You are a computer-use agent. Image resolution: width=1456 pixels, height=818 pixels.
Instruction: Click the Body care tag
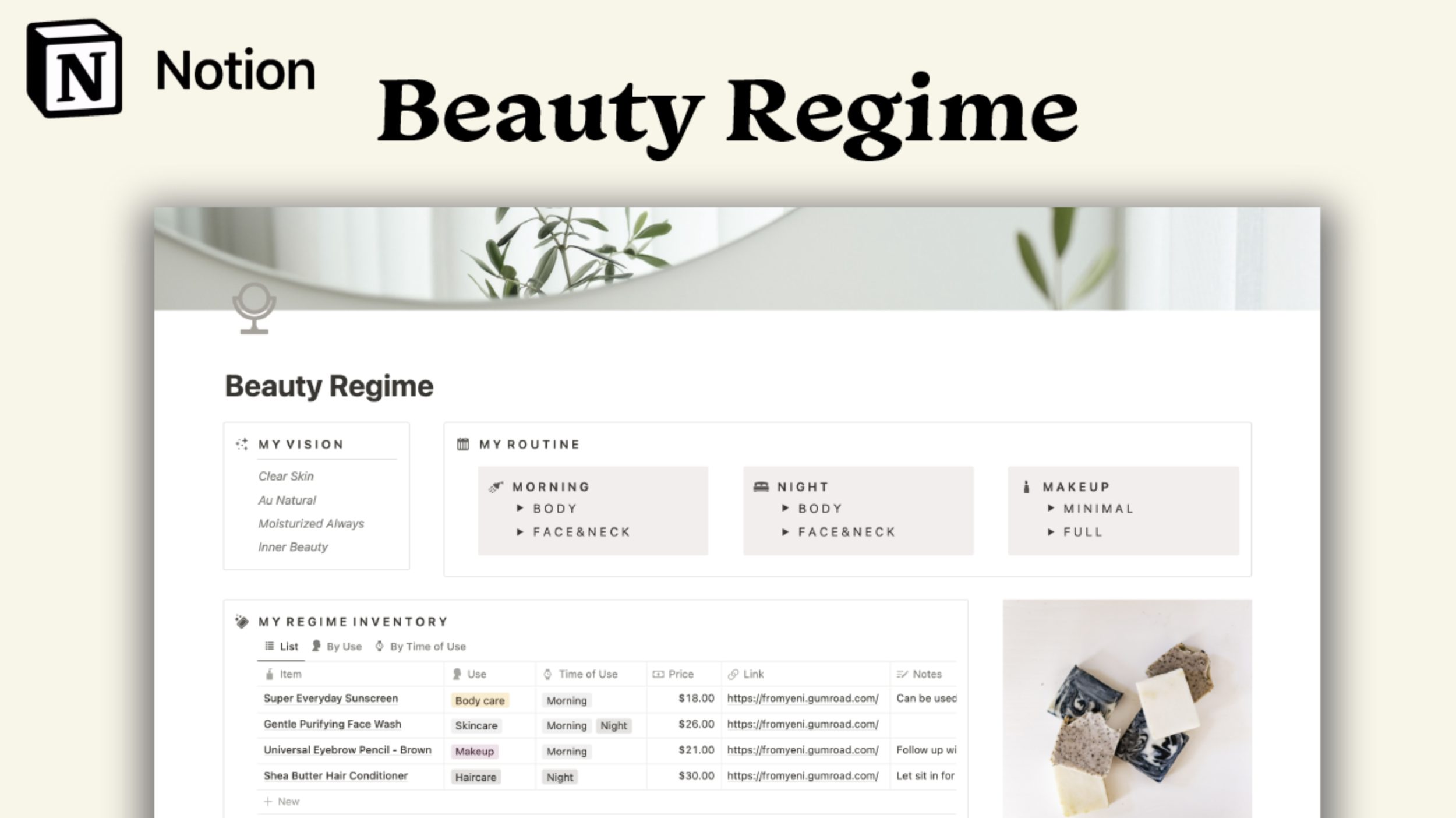pos(480,700)
